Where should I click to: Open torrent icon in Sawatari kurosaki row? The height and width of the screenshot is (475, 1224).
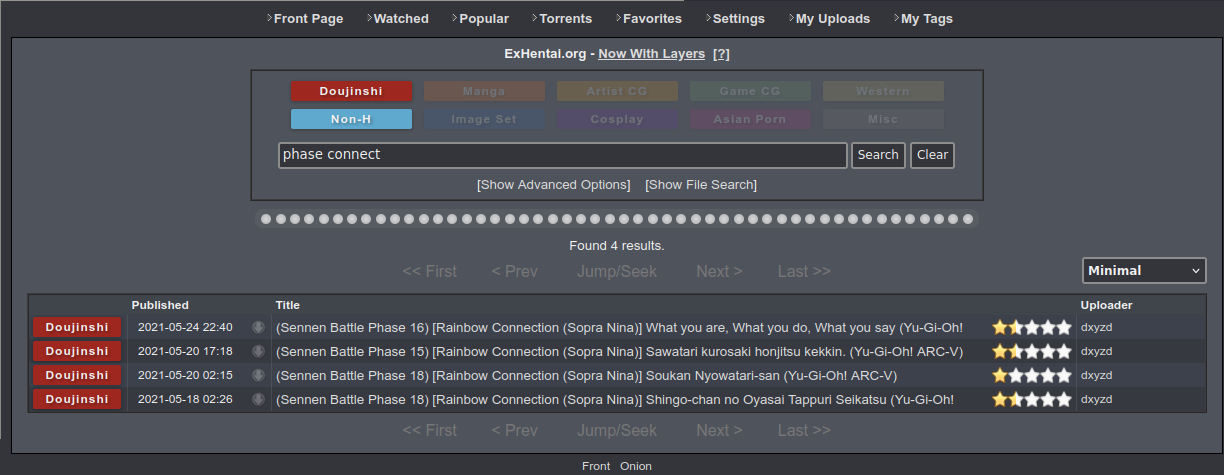tap(258, 351)
